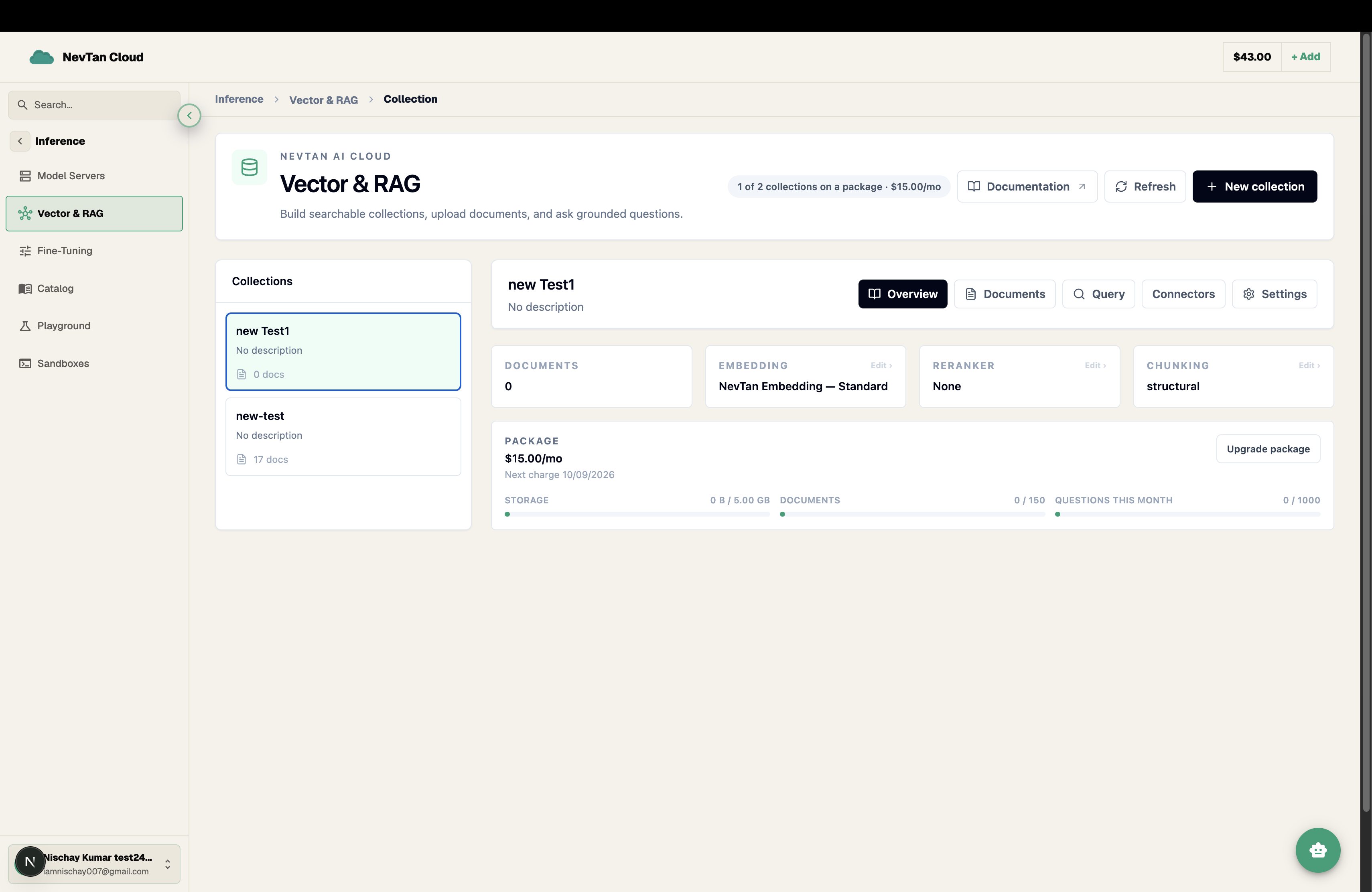The height and width of the screenshot is (892, 1372).
Task: Click the Sandboxes terminal icon
Action: (x=25, y=363)
